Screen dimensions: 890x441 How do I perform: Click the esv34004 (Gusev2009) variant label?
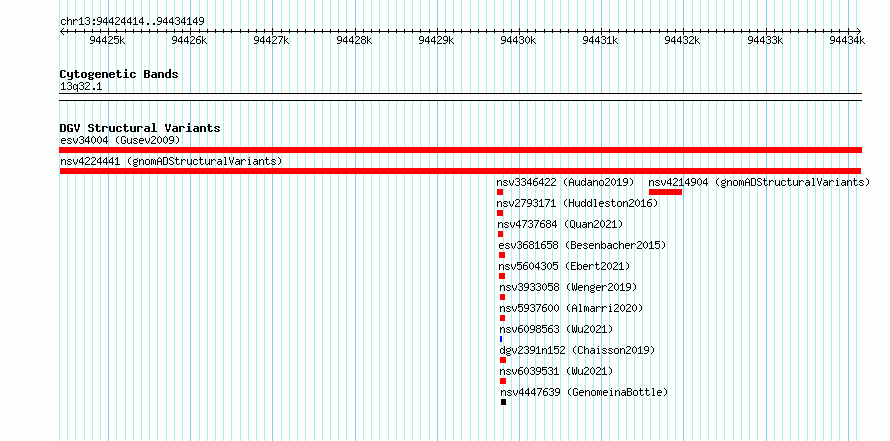tap(120, 140)
